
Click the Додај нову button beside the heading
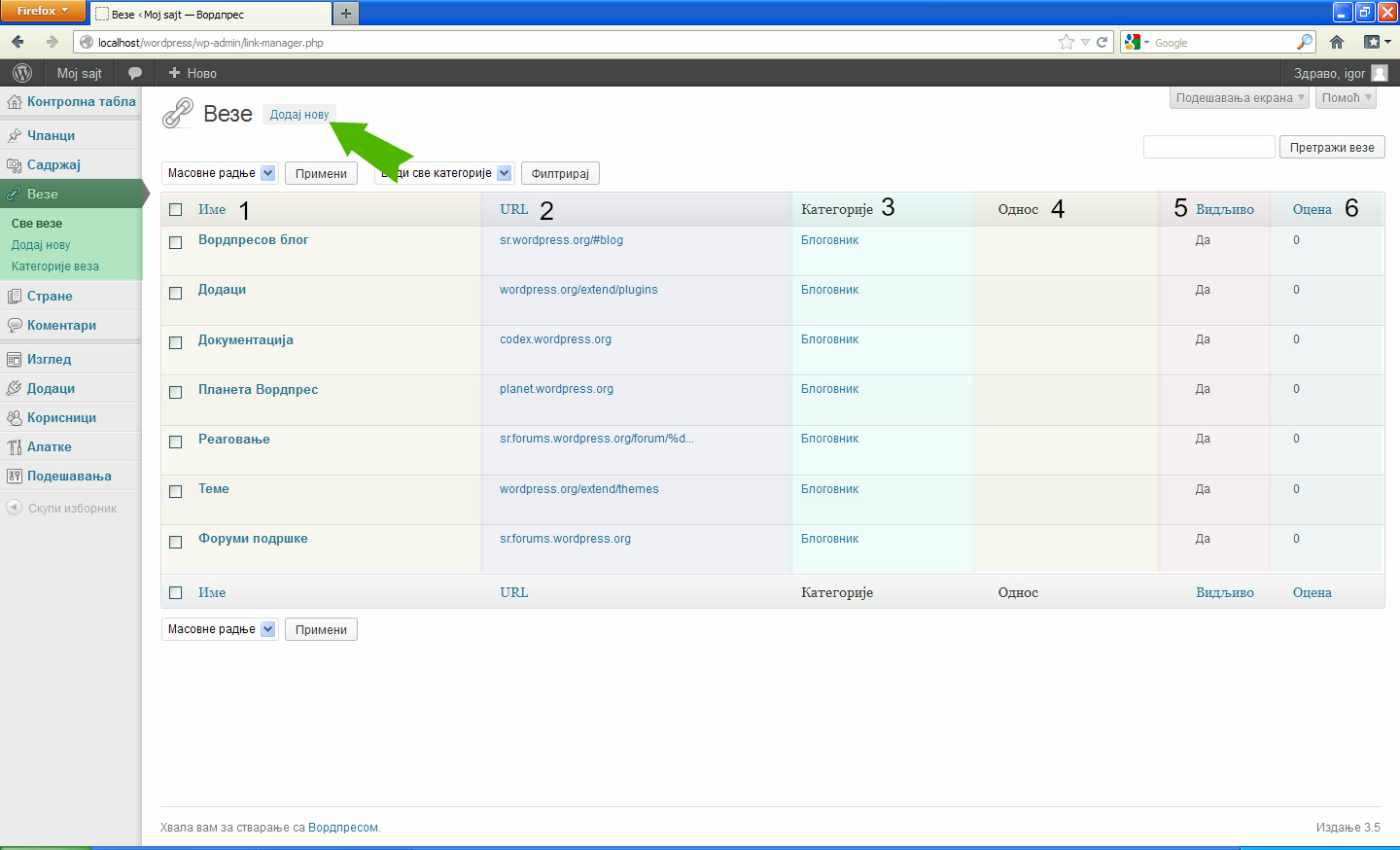tap(299, 114)
